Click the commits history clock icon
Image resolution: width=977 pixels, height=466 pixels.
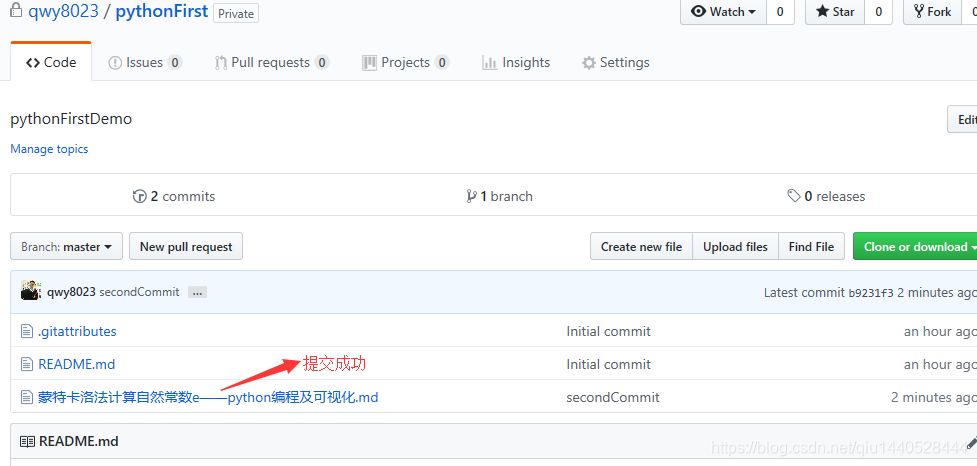[140, 196]
